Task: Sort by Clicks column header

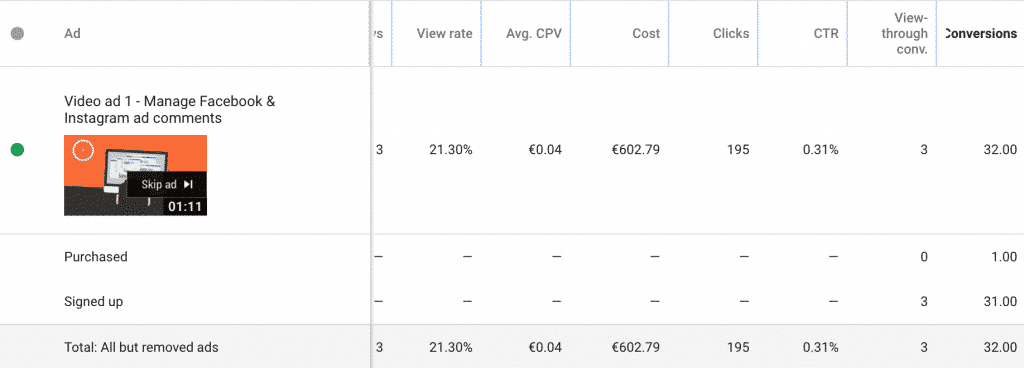Action: [x=731, y=33]
